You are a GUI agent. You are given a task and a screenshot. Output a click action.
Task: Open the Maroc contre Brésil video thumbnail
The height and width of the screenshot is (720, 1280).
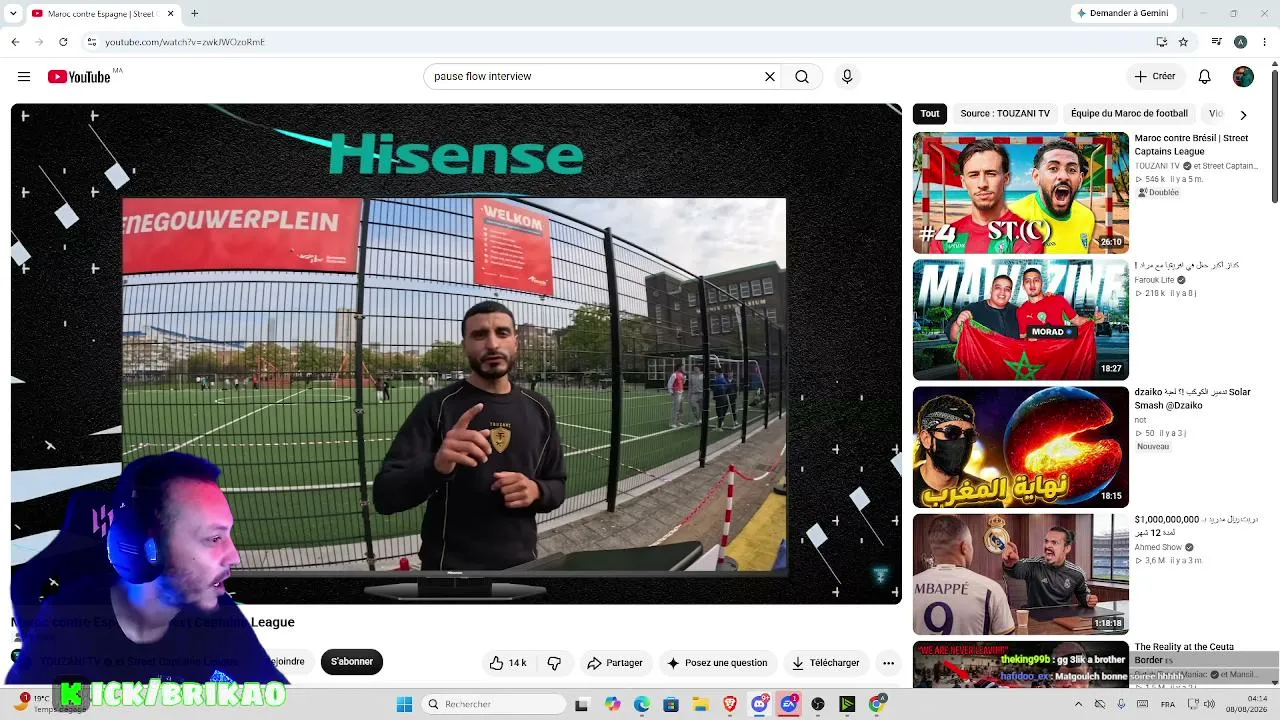tap(1020, 193)
